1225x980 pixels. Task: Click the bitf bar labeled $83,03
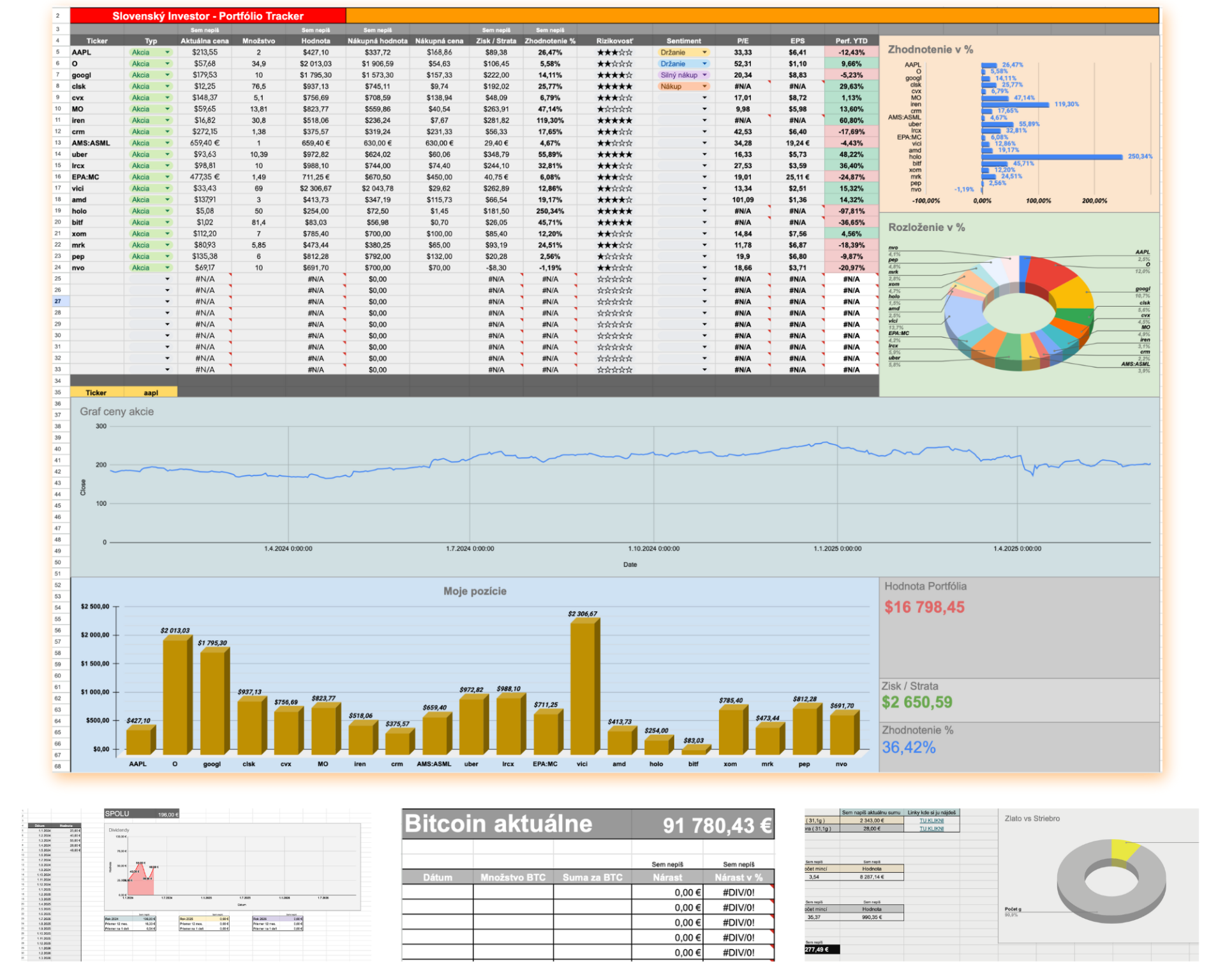point(695,750)
